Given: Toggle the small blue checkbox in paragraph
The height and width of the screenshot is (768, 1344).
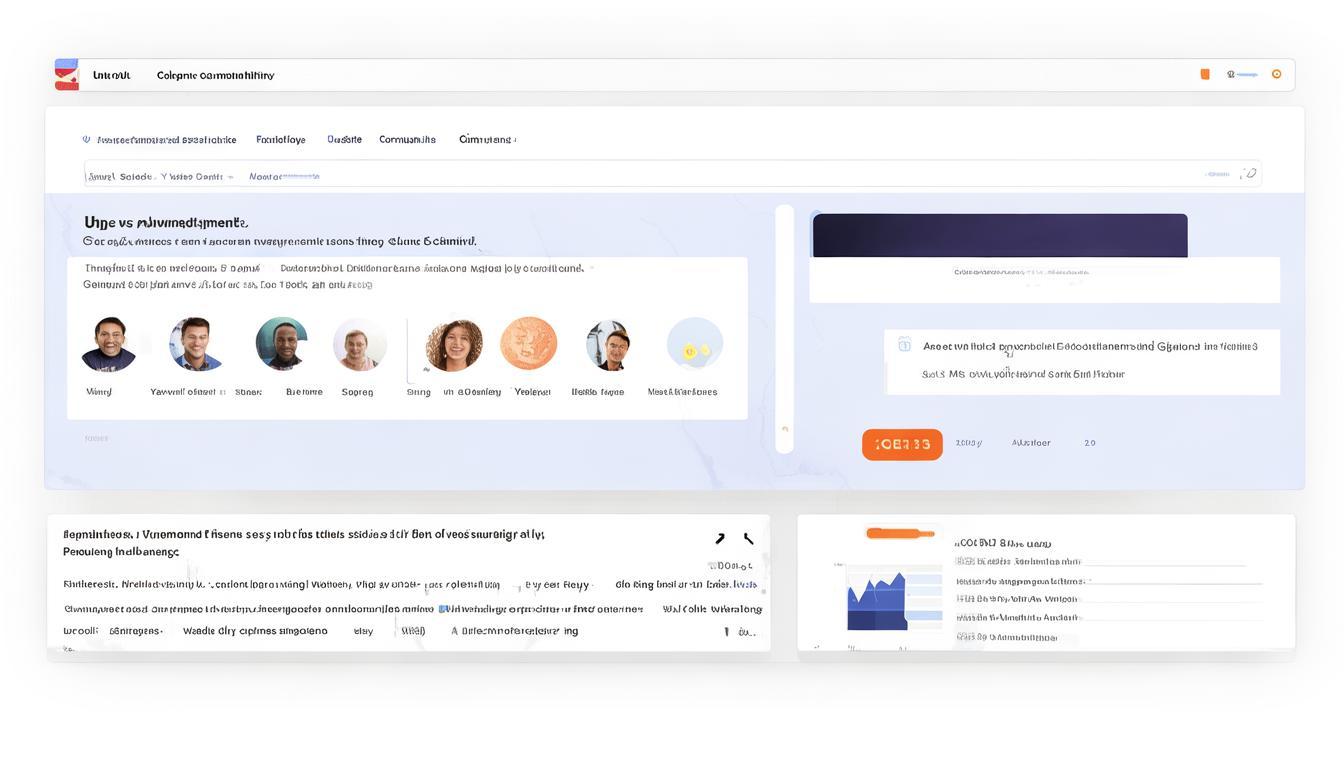Looking at the screenshot, I should click(x=443, y=608).
